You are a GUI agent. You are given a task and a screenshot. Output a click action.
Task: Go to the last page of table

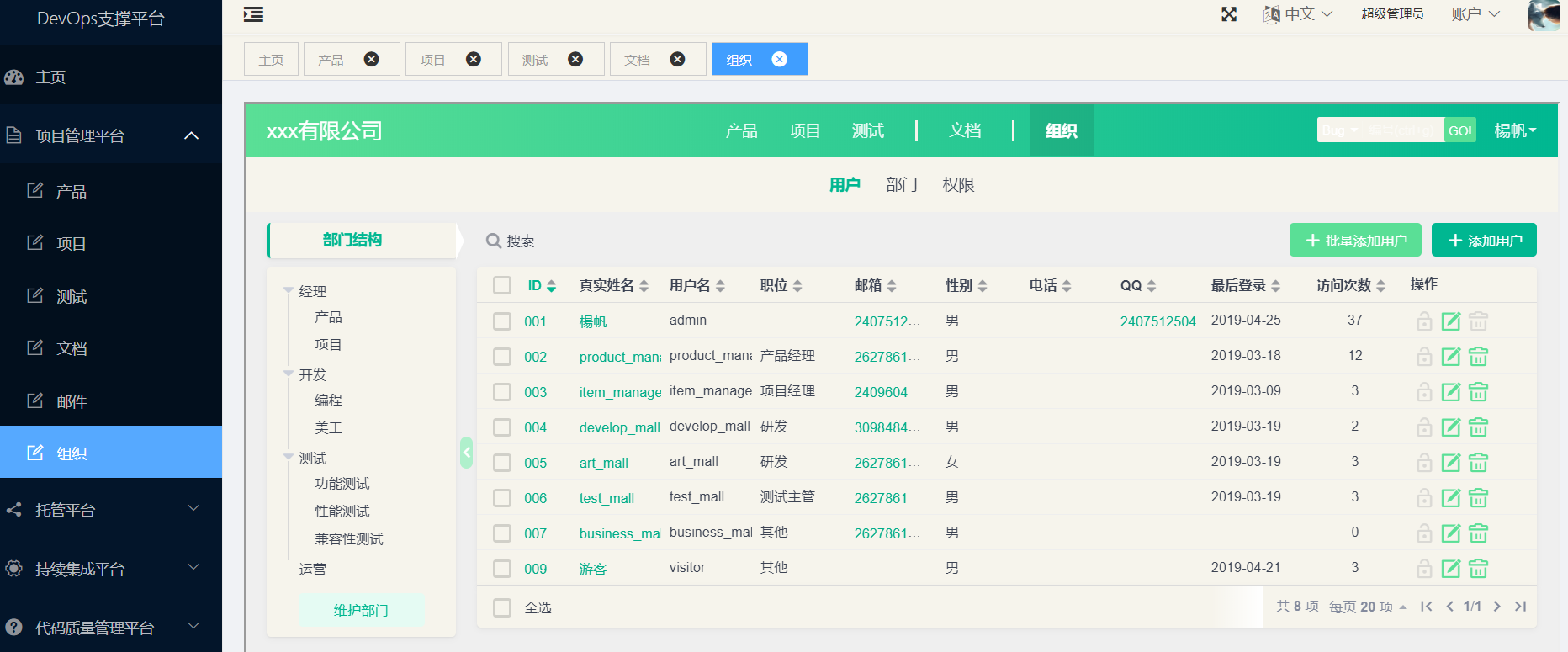click(1520, 607)
